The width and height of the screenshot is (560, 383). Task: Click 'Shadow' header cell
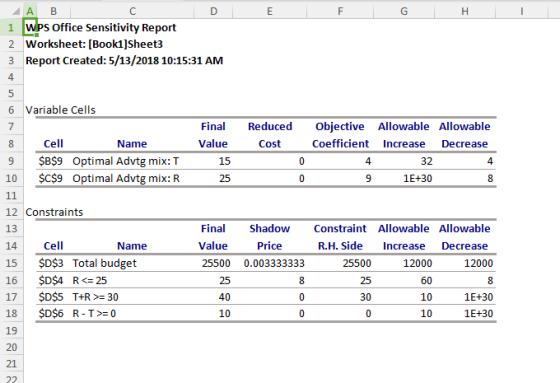[270, 229]
